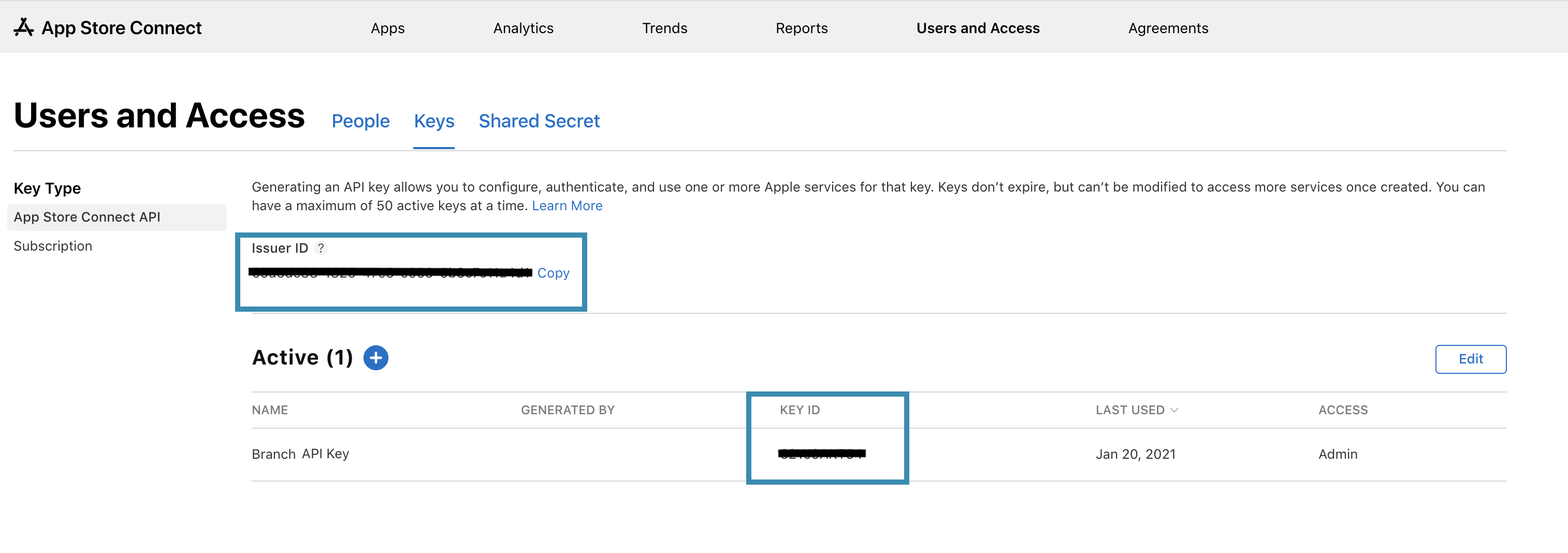This screenshot has width=1568, height=553.
Task: Click the ACCESS column header
Action: [1342, 410]
